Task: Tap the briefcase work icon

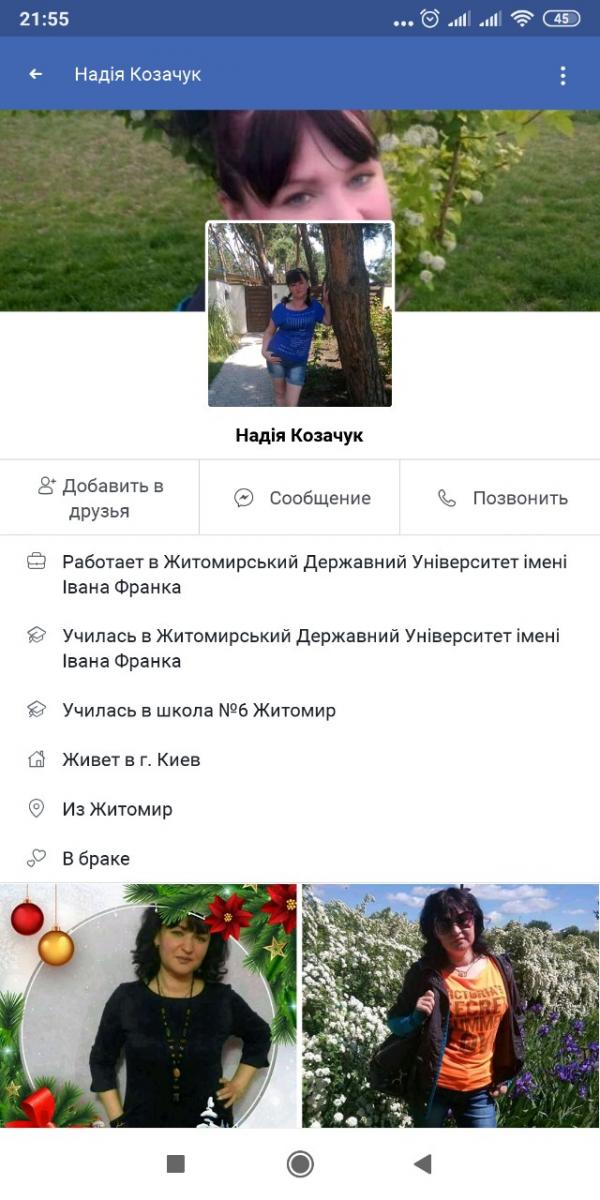Action: [x=36, y=562]
